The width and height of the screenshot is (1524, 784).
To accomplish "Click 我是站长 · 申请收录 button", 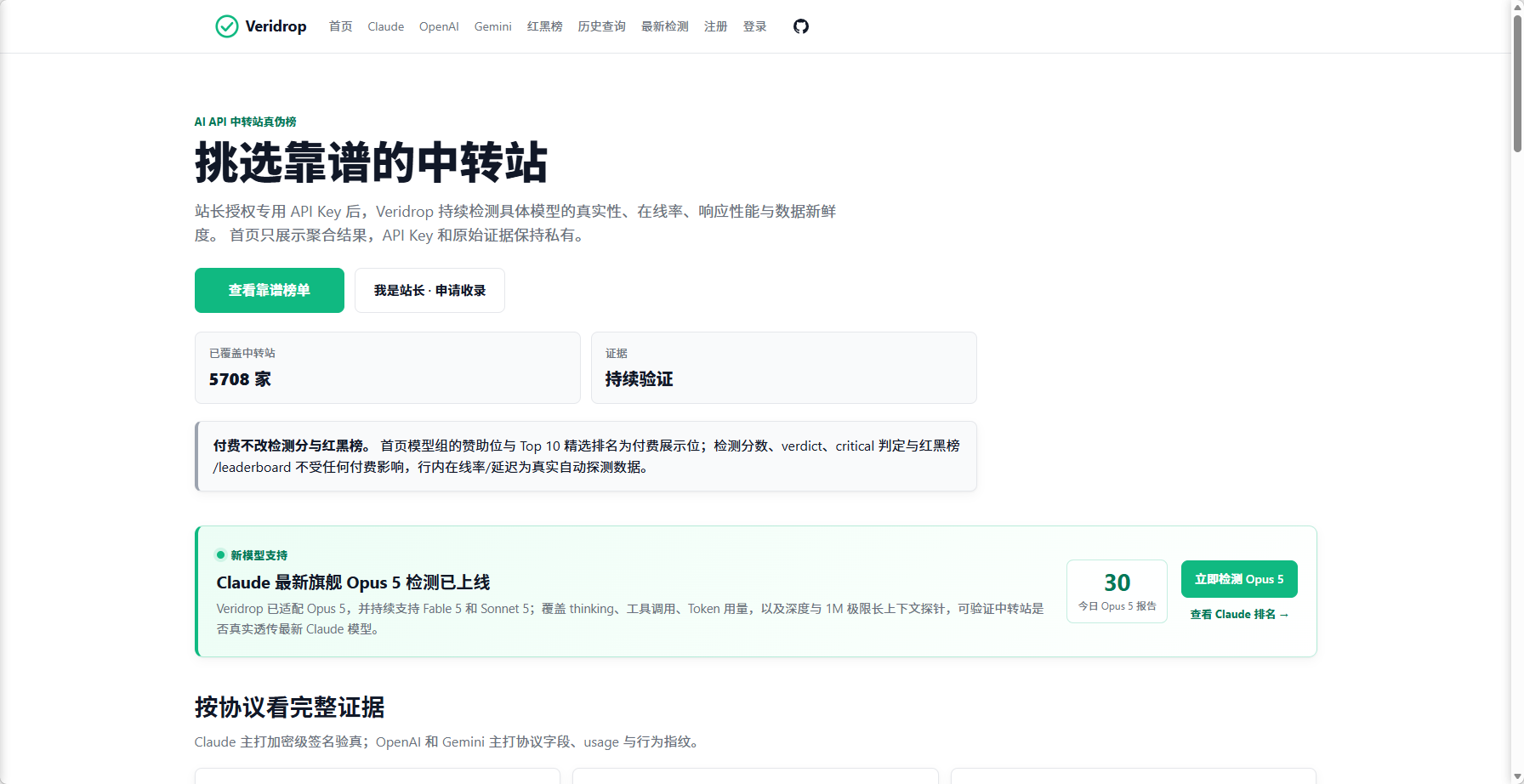I will (x=429, y=290).
